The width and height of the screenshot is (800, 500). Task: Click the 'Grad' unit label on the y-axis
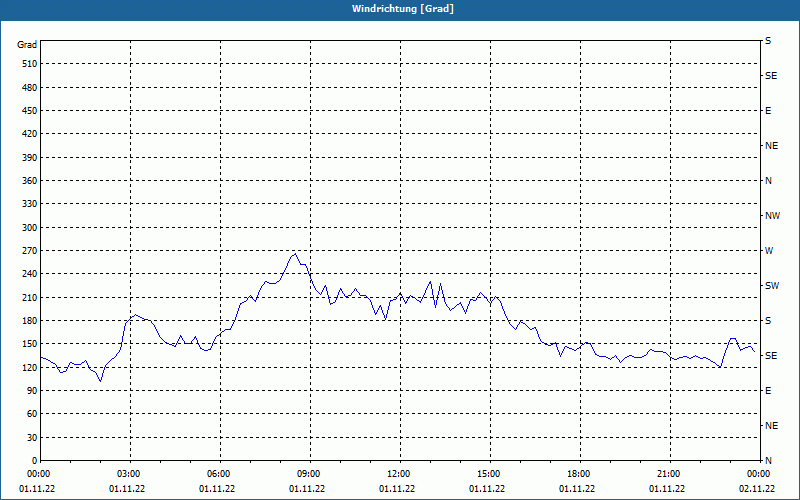(27, 45)
